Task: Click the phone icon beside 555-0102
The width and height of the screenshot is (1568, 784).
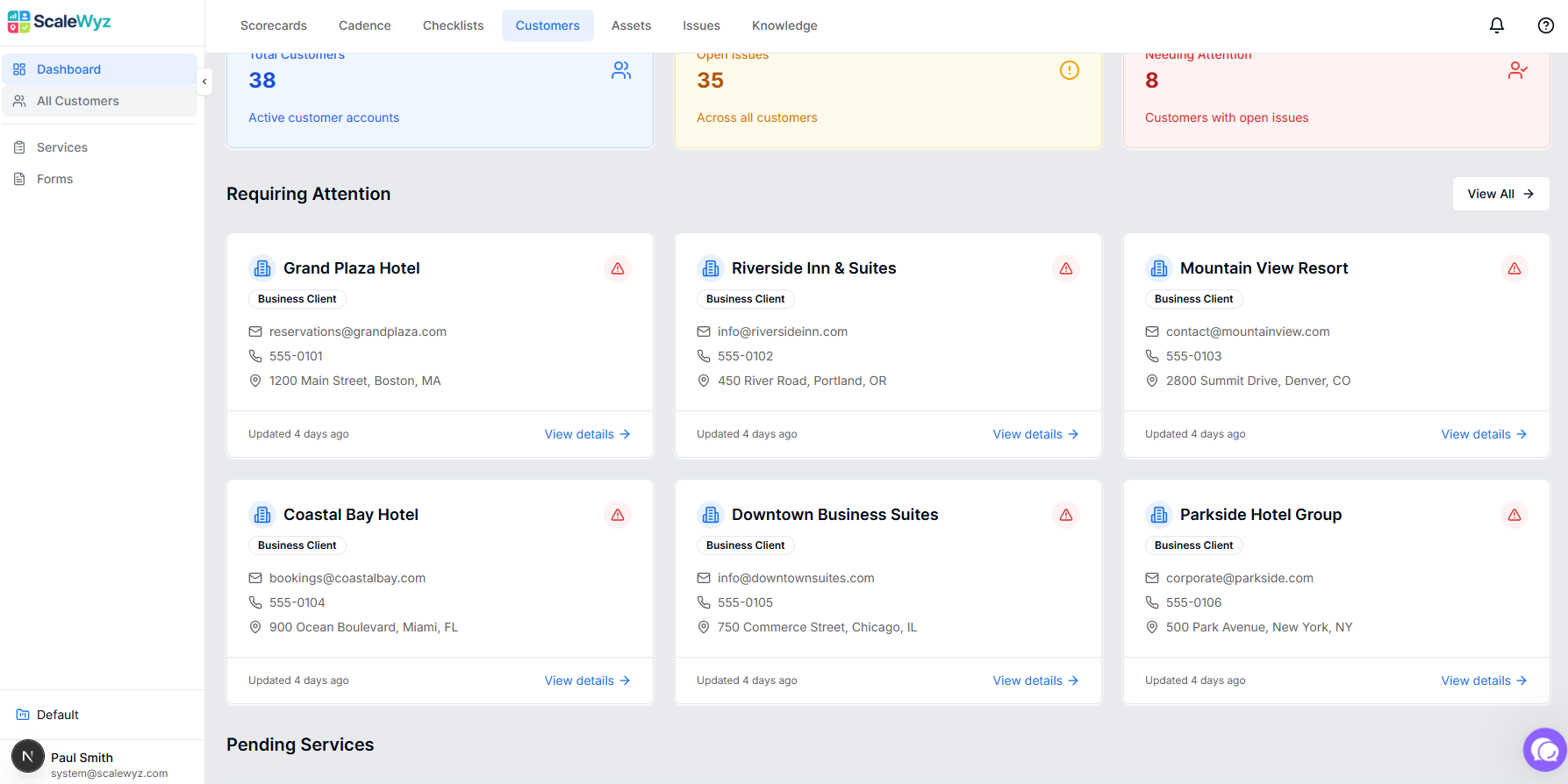Action: (704, 356)
